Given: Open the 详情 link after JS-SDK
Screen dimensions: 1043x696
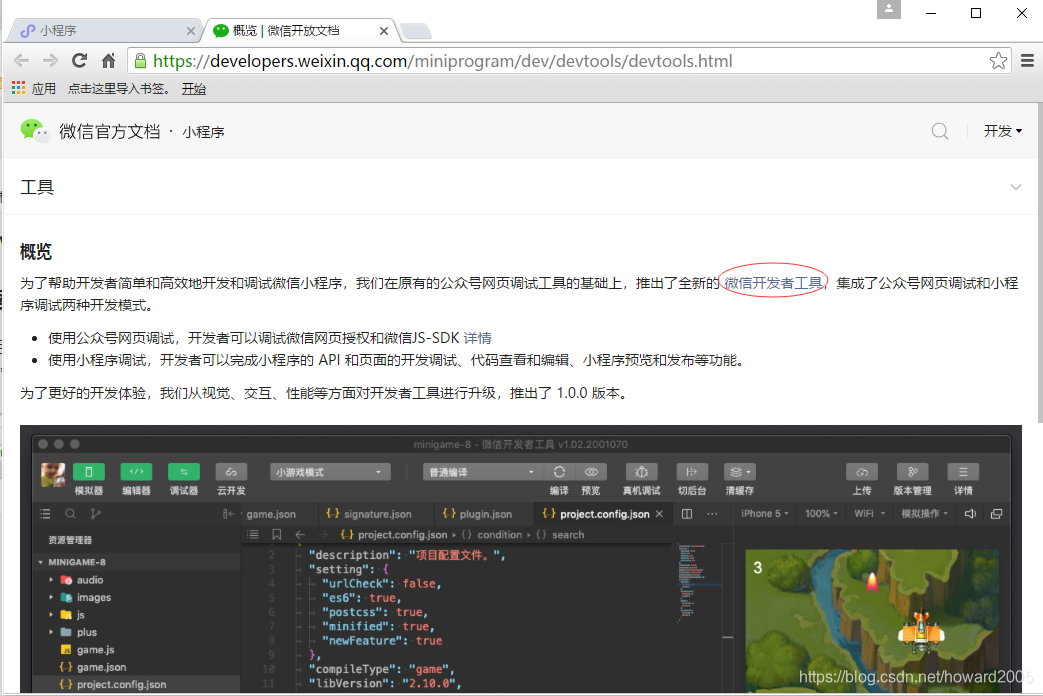Looking at the screenshot, I should coord(478,338).
